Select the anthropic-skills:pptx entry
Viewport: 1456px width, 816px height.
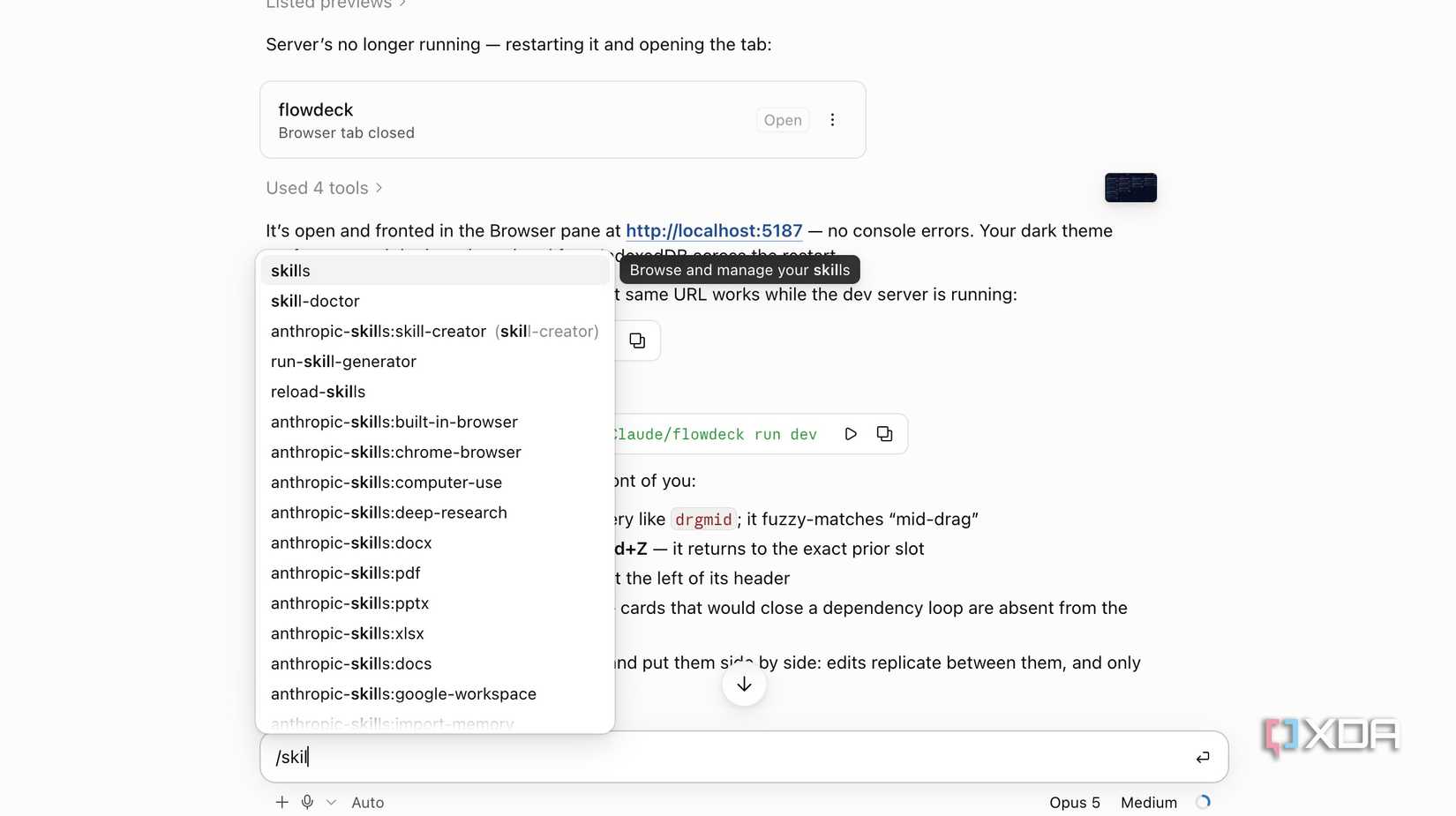coord(435,603)
